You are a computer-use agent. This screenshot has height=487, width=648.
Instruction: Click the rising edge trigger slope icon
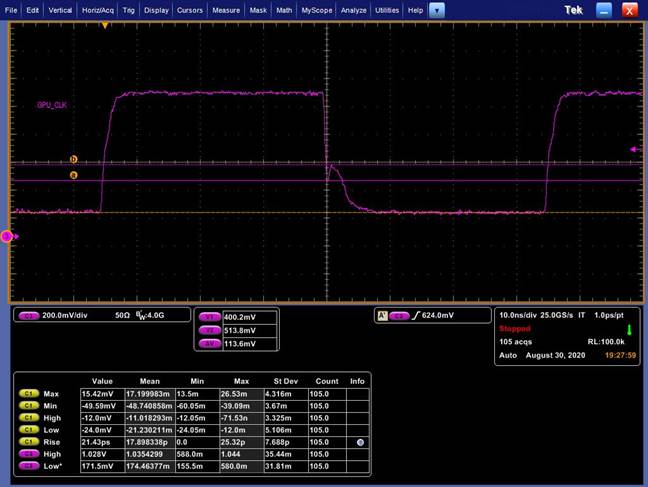416,315
